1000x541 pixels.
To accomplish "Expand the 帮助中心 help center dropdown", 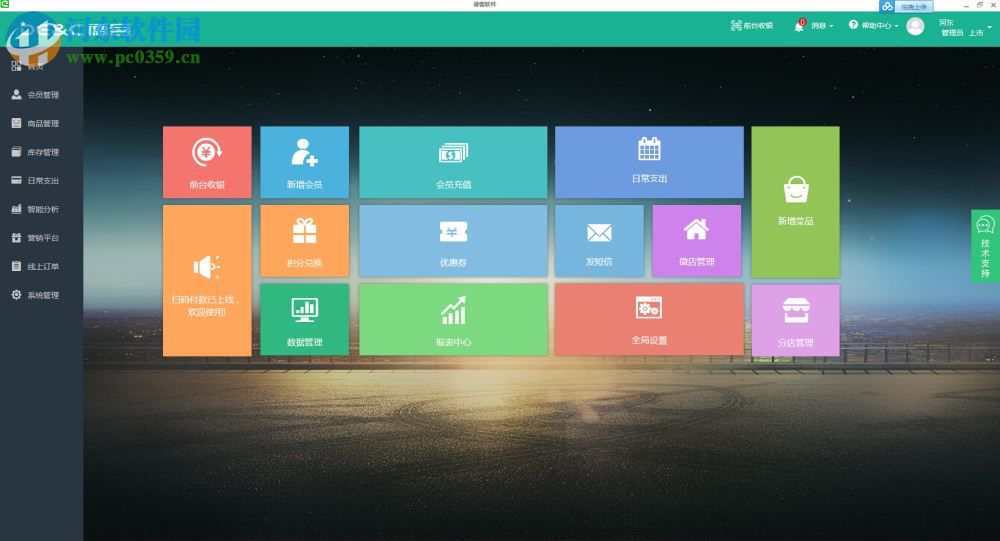I will [879, 26].
